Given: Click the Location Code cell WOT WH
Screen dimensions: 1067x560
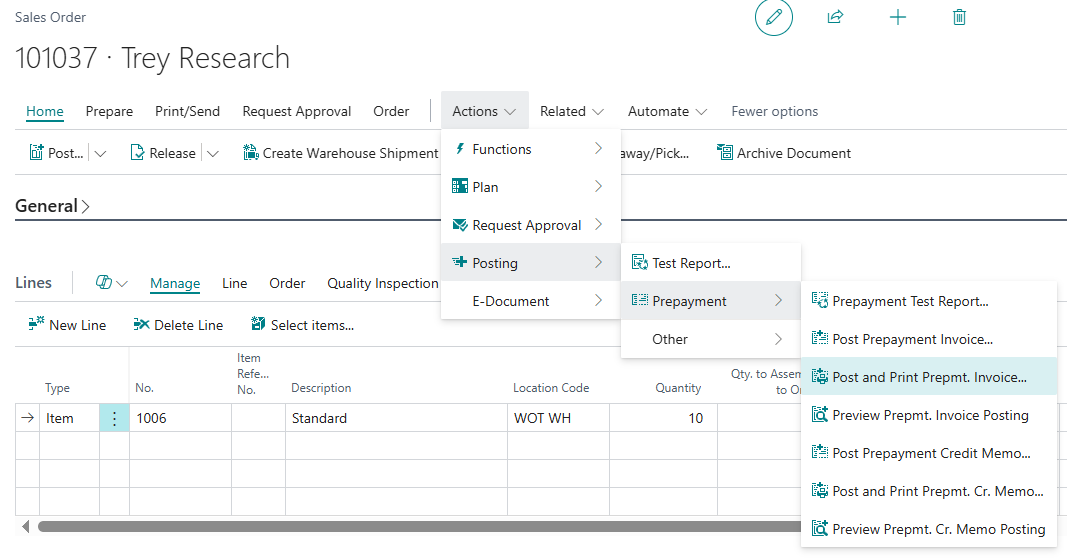Looking at the screenshot, I should [558, 418].
